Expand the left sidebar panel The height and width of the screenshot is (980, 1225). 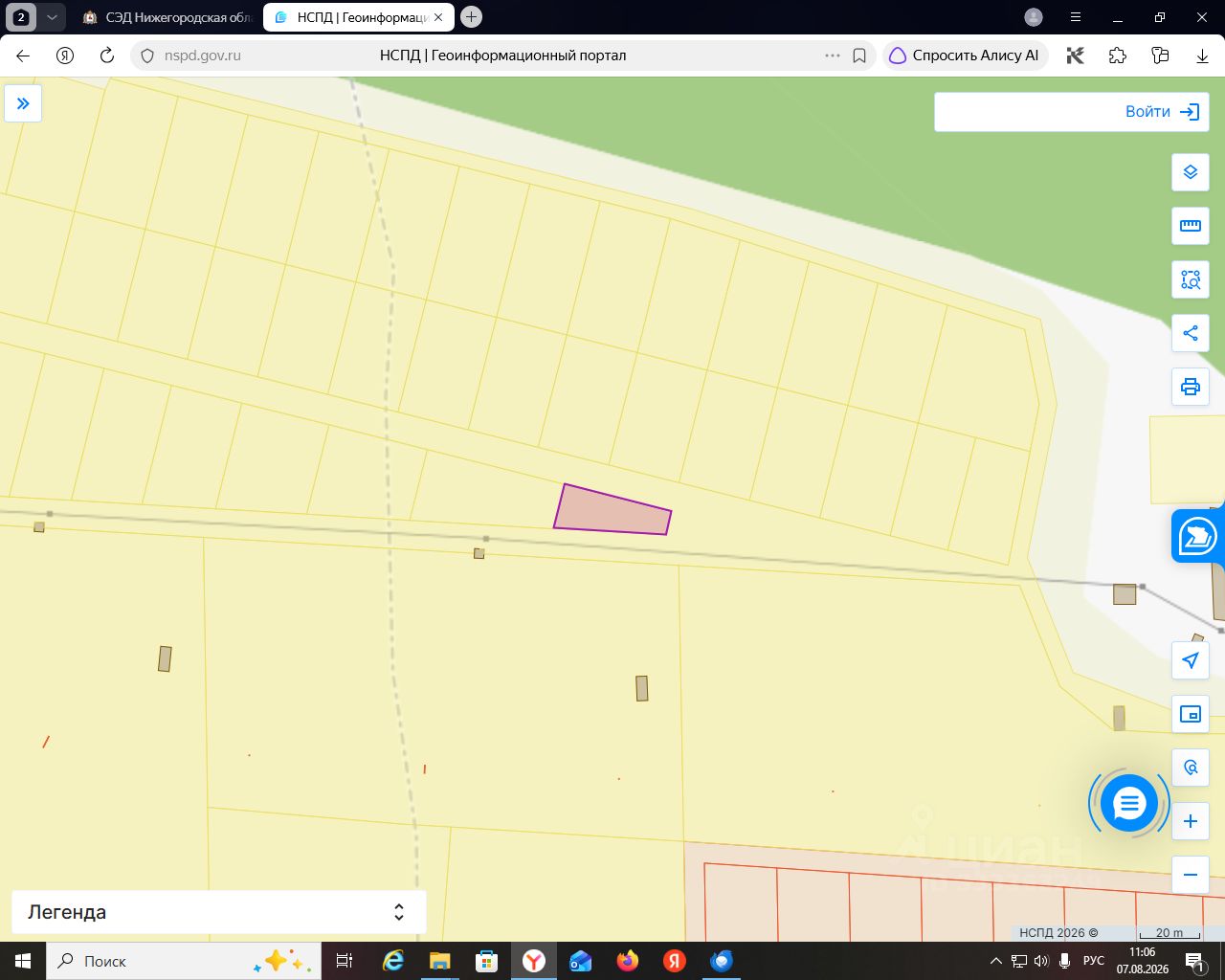tap(23, 103)
